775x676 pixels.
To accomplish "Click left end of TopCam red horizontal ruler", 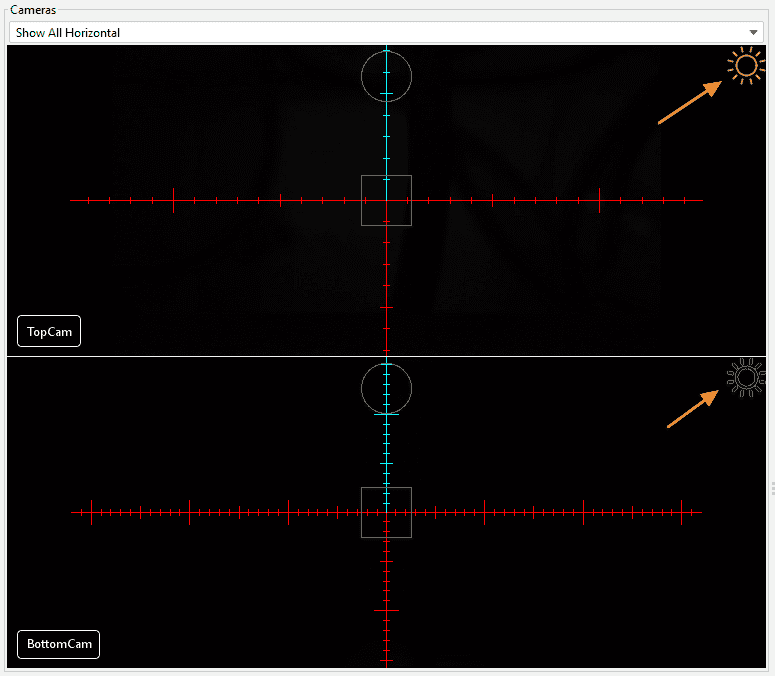I will (x=73, y=200).
